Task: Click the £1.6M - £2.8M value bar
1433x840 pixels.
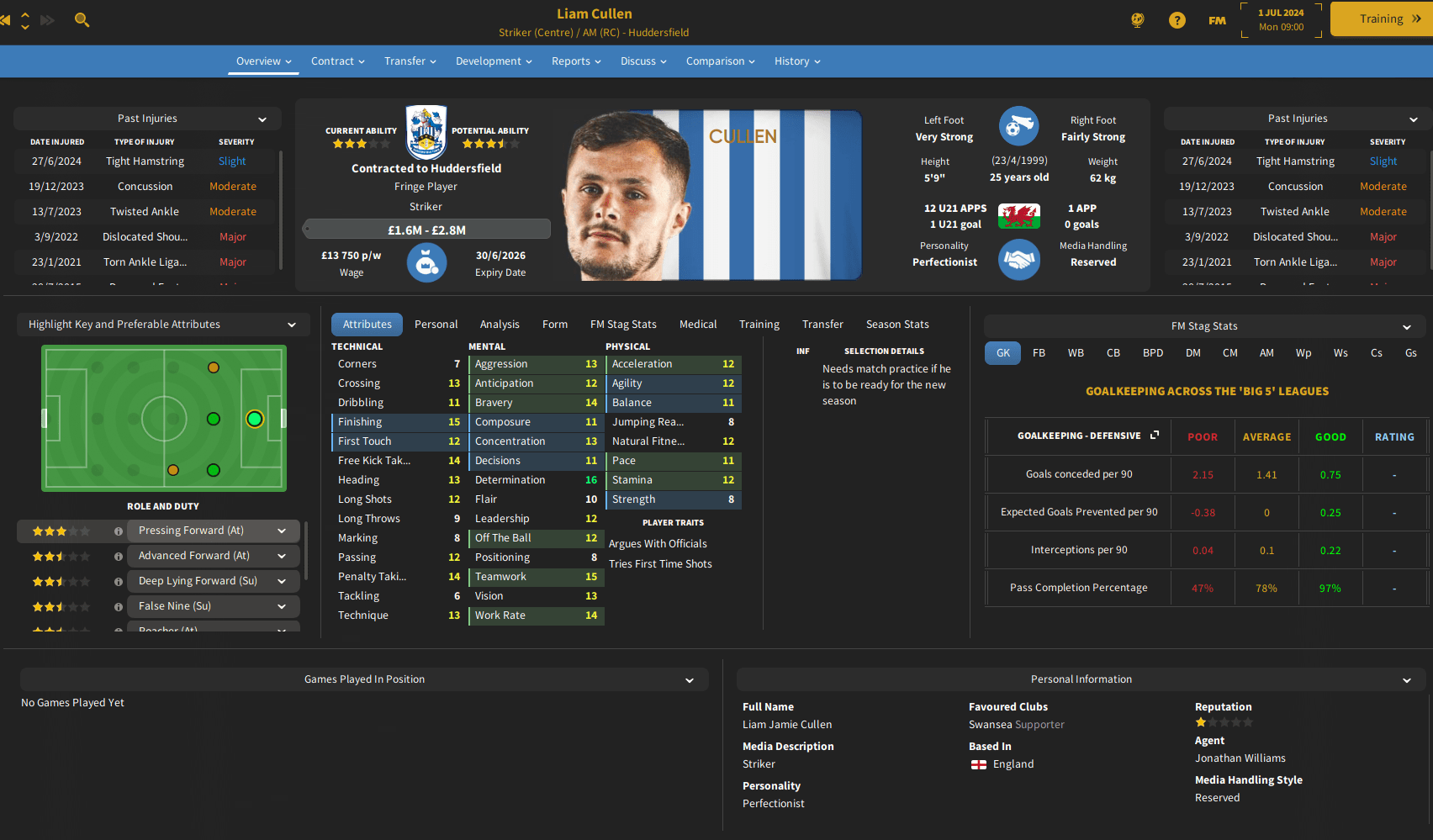Action: click(426, 230)
